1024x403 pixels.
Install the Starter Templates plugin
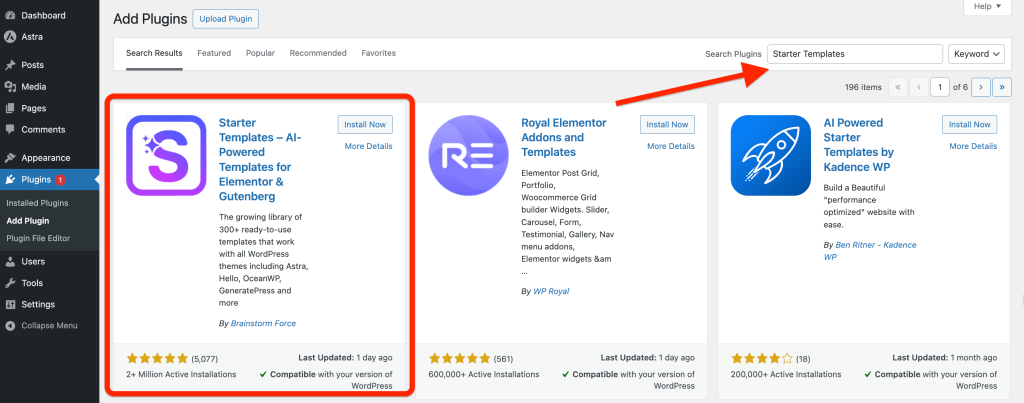click(365, 125)
